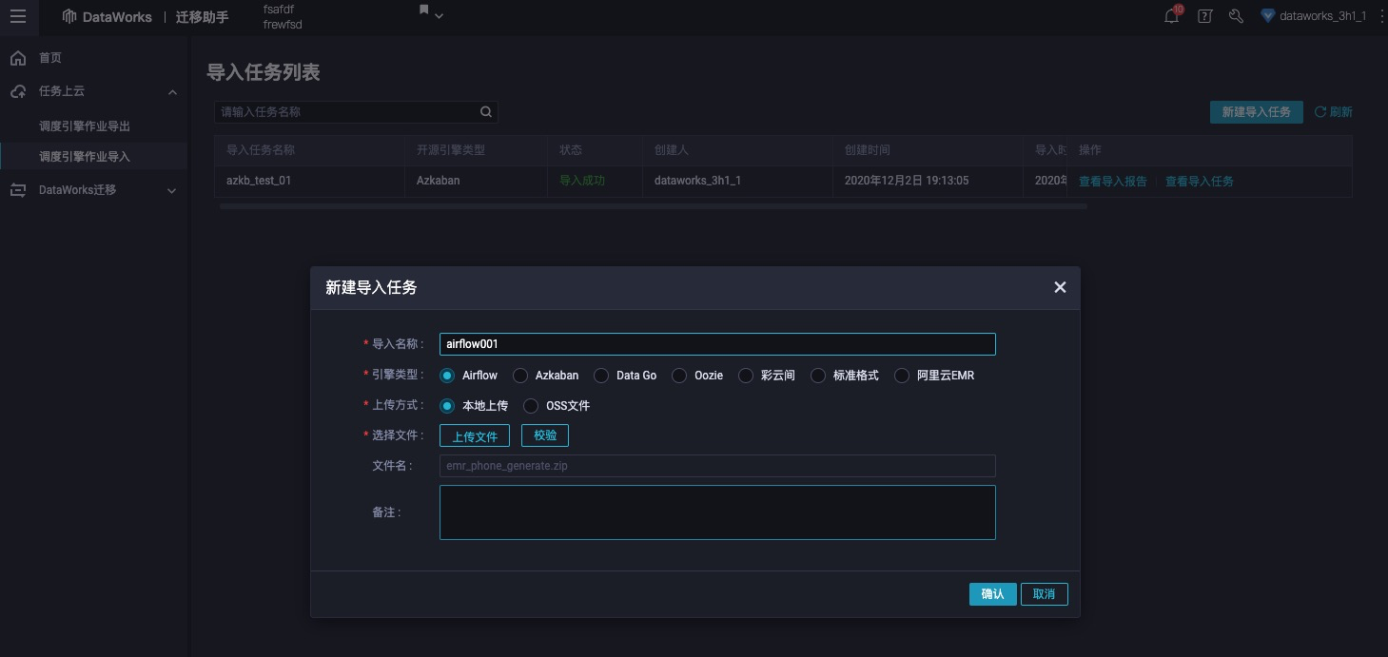Click the cloud upload icon for 任务上云
The height and width of the screenshot is (657, 1388).
coord(18,91)
